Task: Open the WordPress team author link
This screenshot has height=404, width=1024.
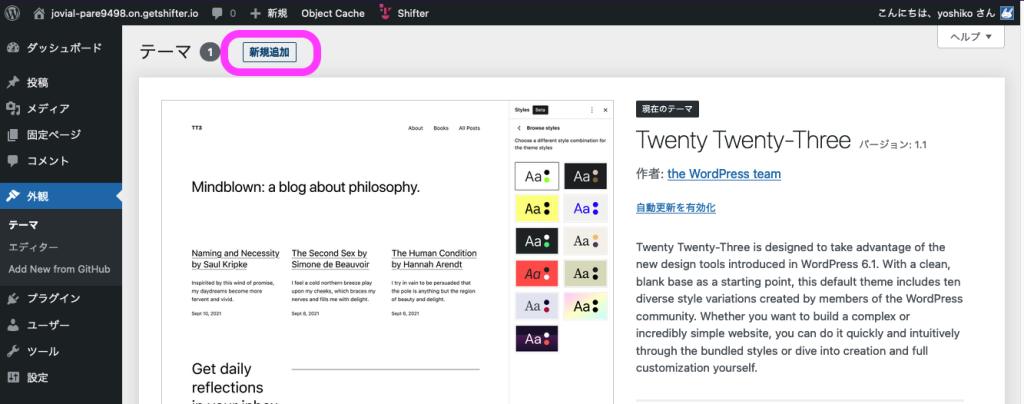Action: tap(724, 174)
